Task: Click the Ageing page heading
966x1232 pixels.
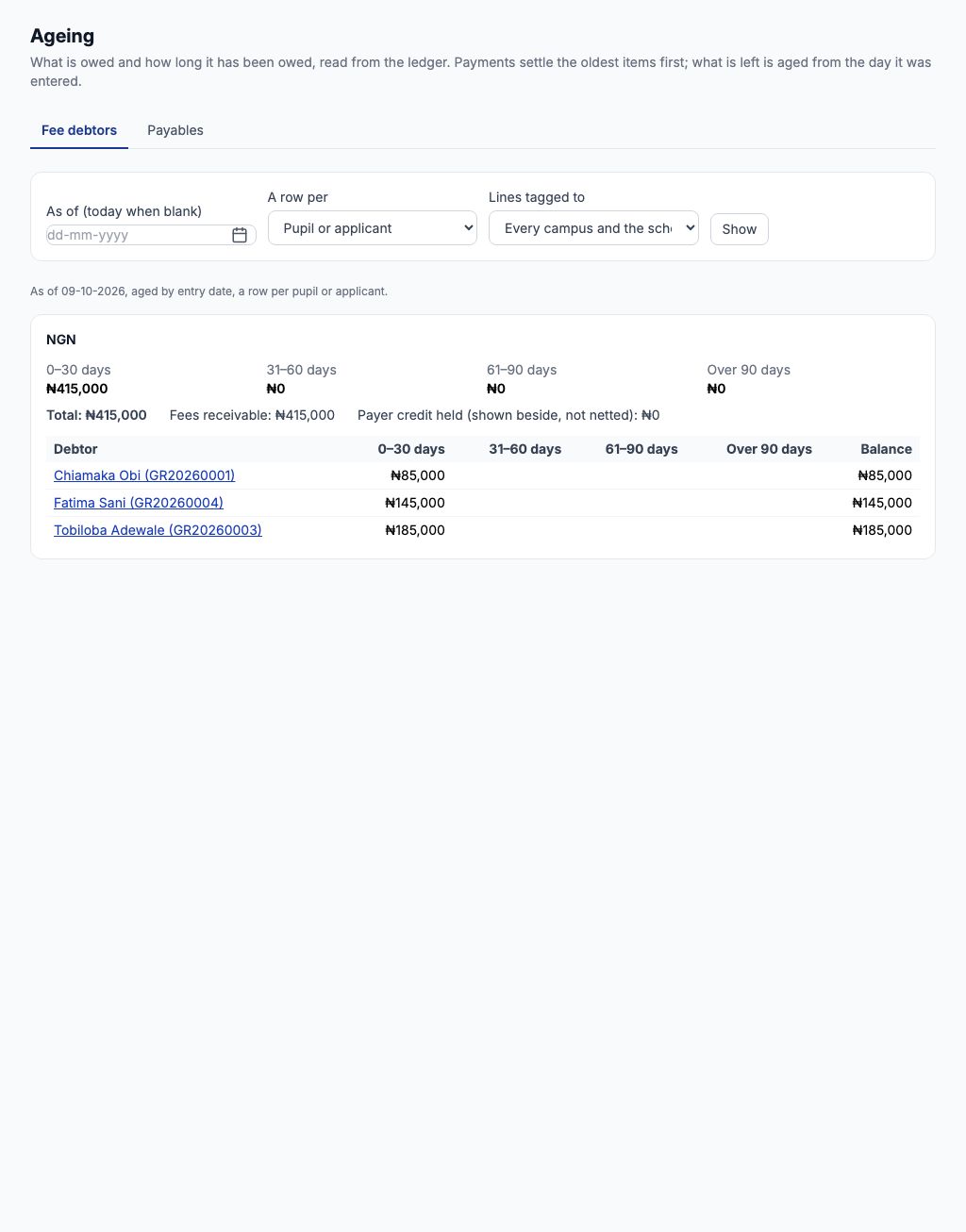Action: tap(62, 36)
